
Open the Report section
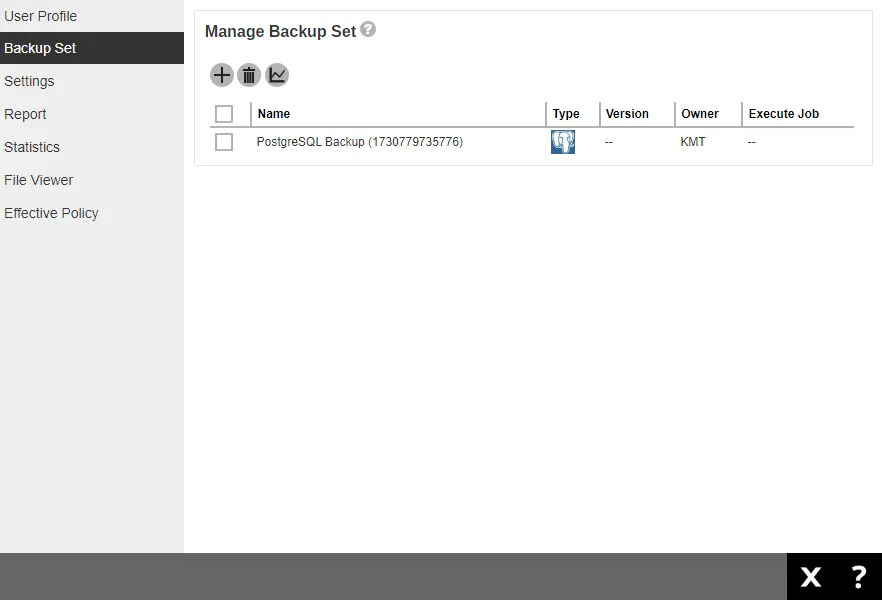coord(26,114)
